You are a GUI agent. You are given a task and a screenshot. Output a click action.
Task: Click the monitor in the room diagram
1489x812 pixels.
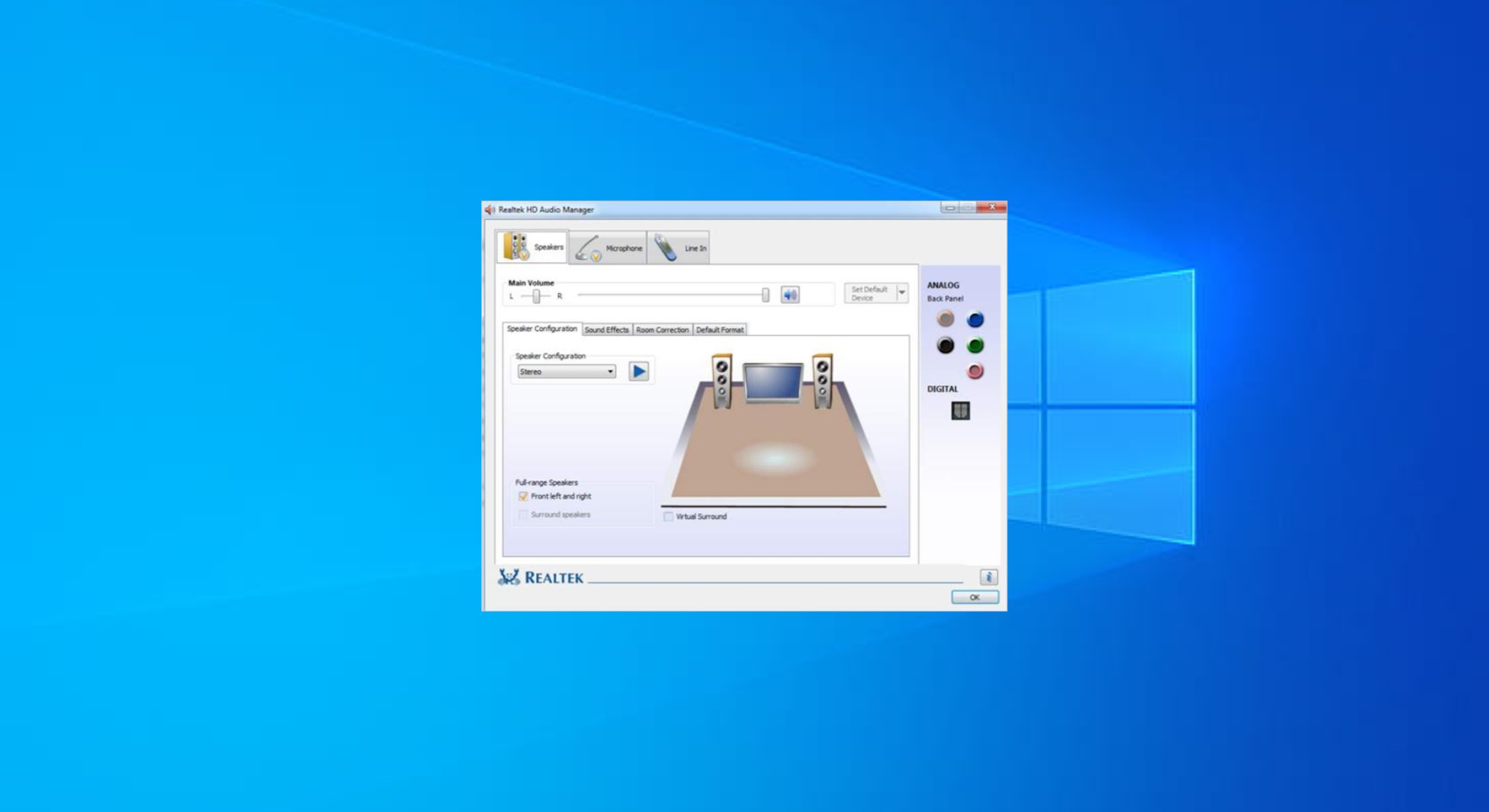pos(772,383)
